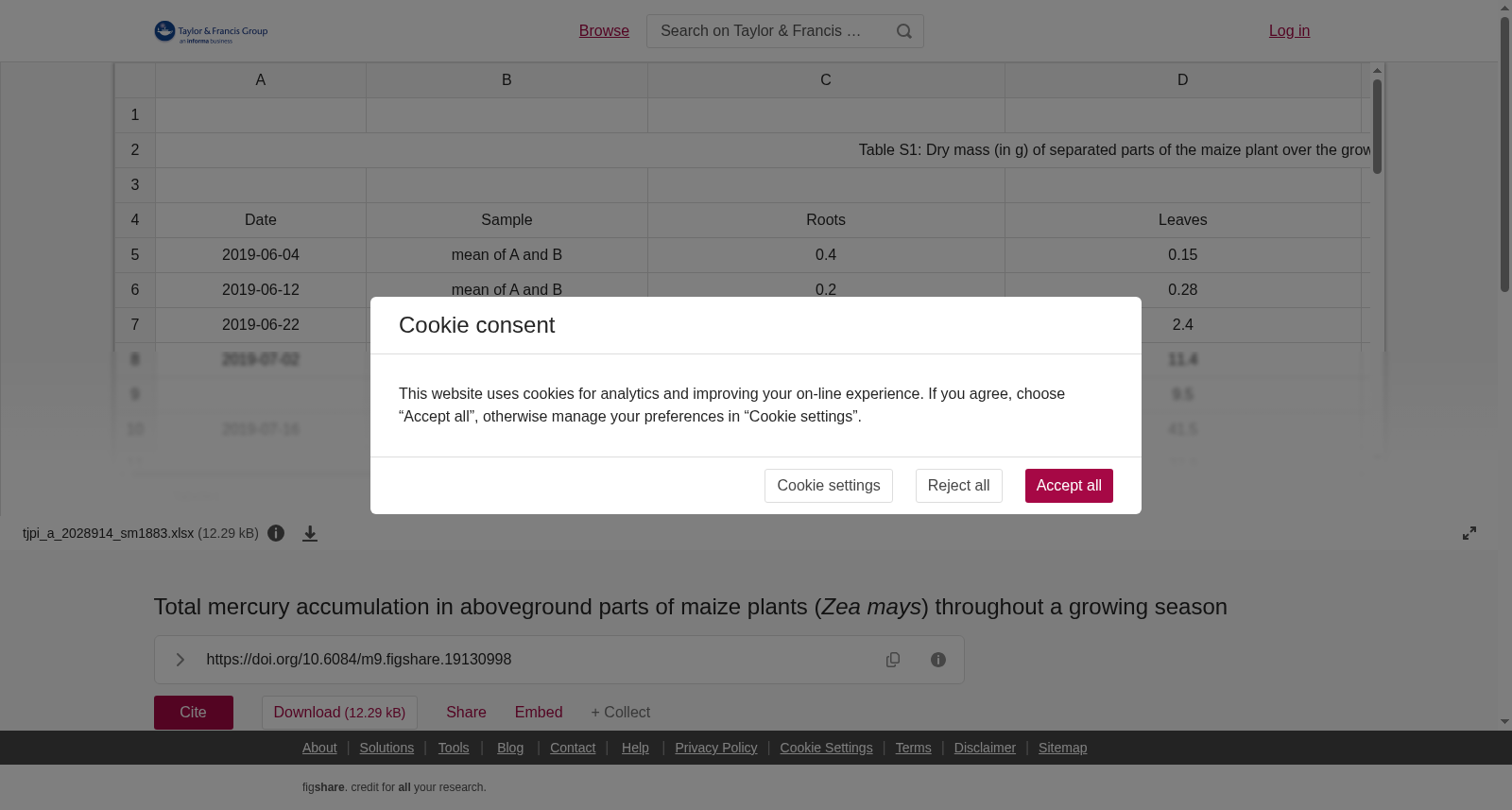Download the 12.29 kB file button
Viewport: 1512px width, 810px height.
click(339, 713)
